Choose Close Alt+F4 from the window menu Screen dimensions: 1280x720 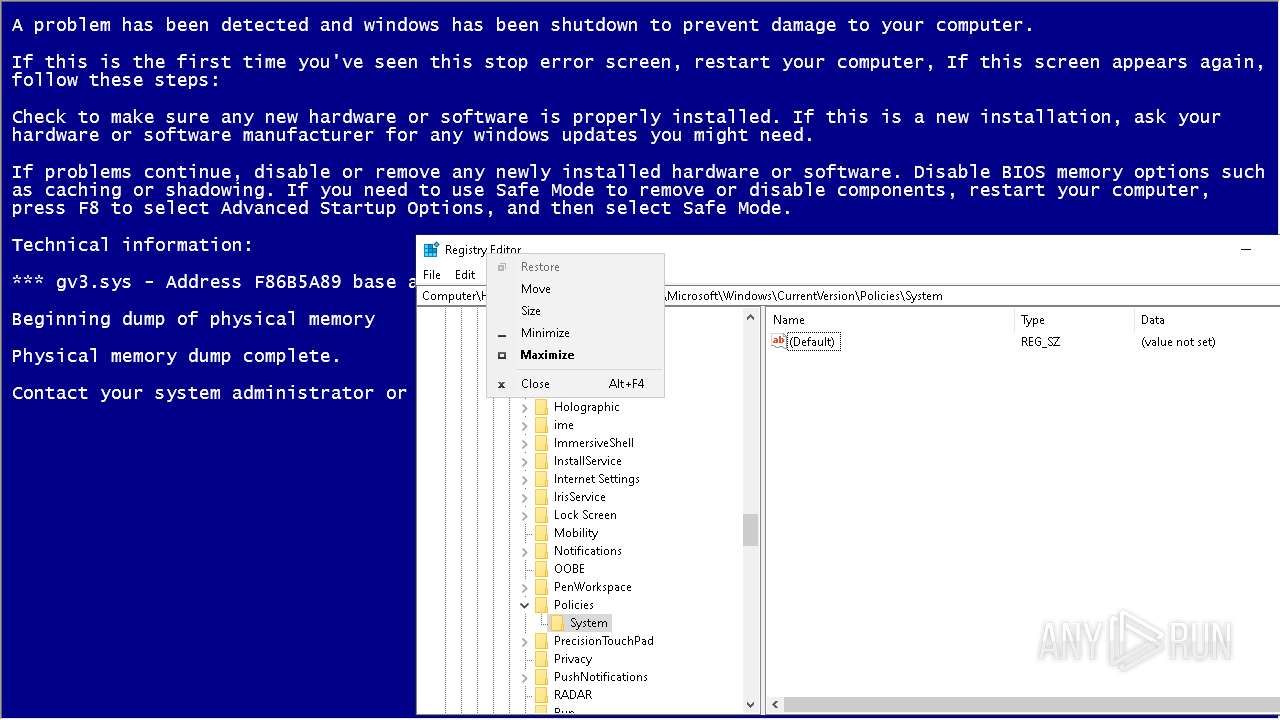tap(575, 384)
